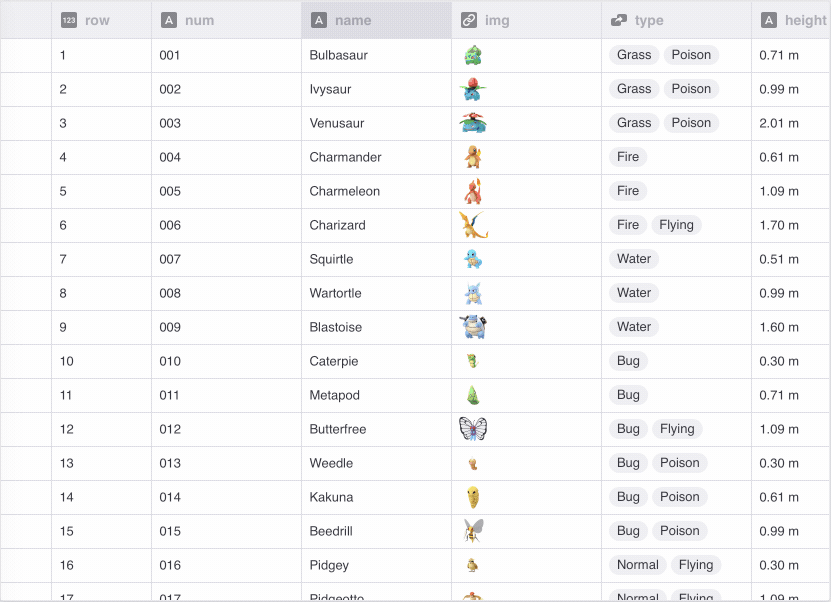Click the Grass badge on Bulbasaur's row
This screenshot has width=831, height=602.
[x=633, y=55]
